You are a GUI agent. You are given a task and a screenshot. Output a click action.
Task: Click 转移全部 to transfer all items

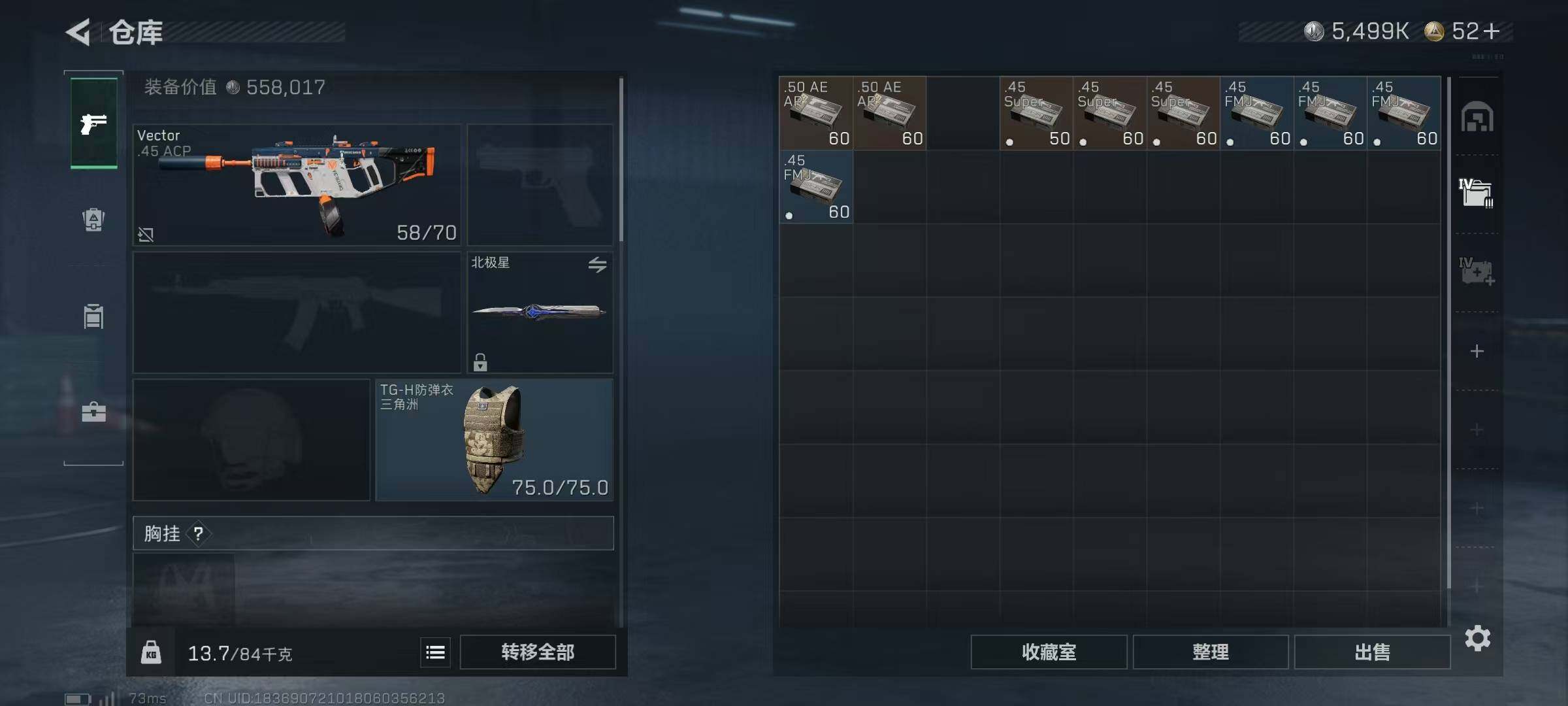pyautogui.click(x=538, y=652)
